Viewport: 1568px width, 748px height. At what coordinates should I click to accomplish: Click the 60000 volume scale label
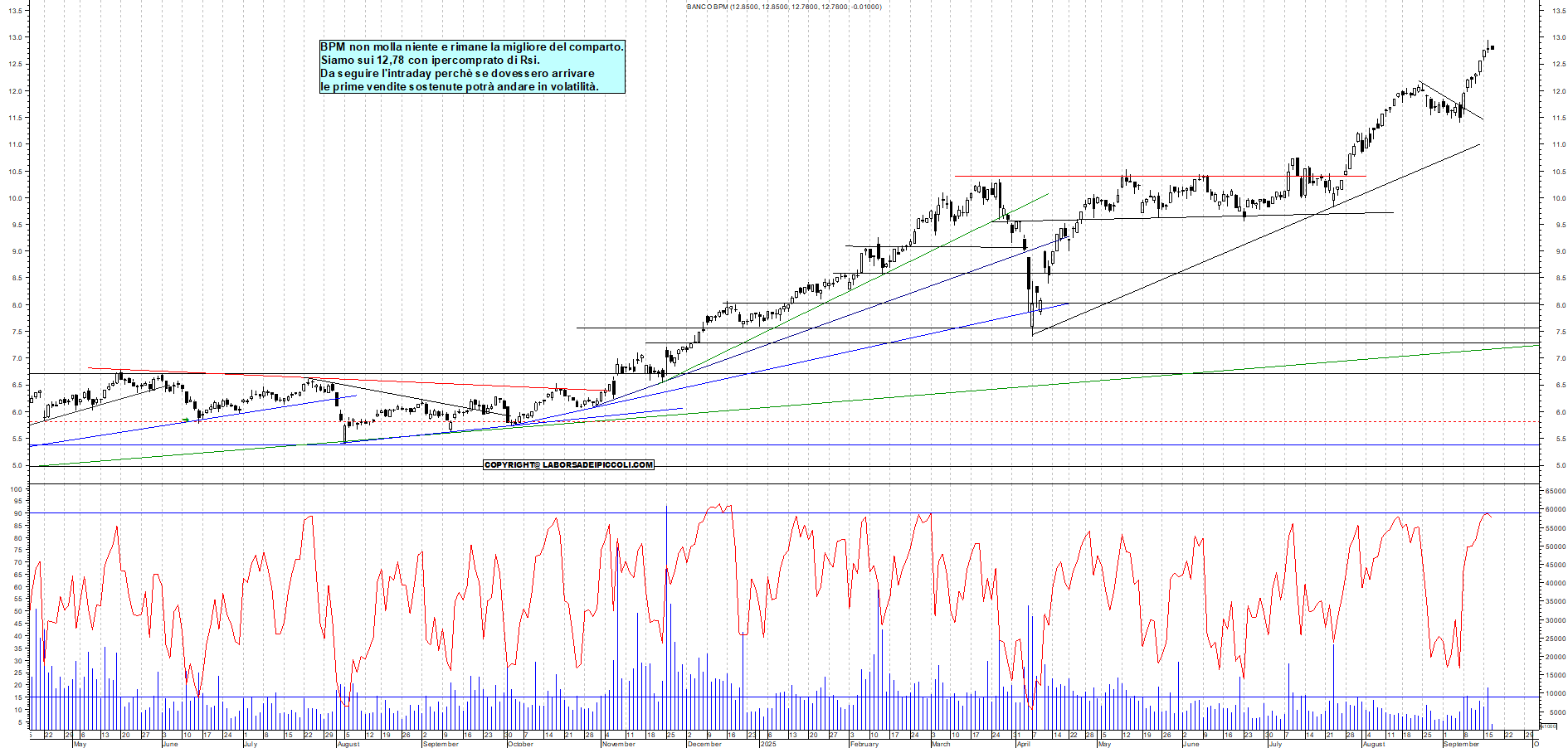pos(1556,510)
